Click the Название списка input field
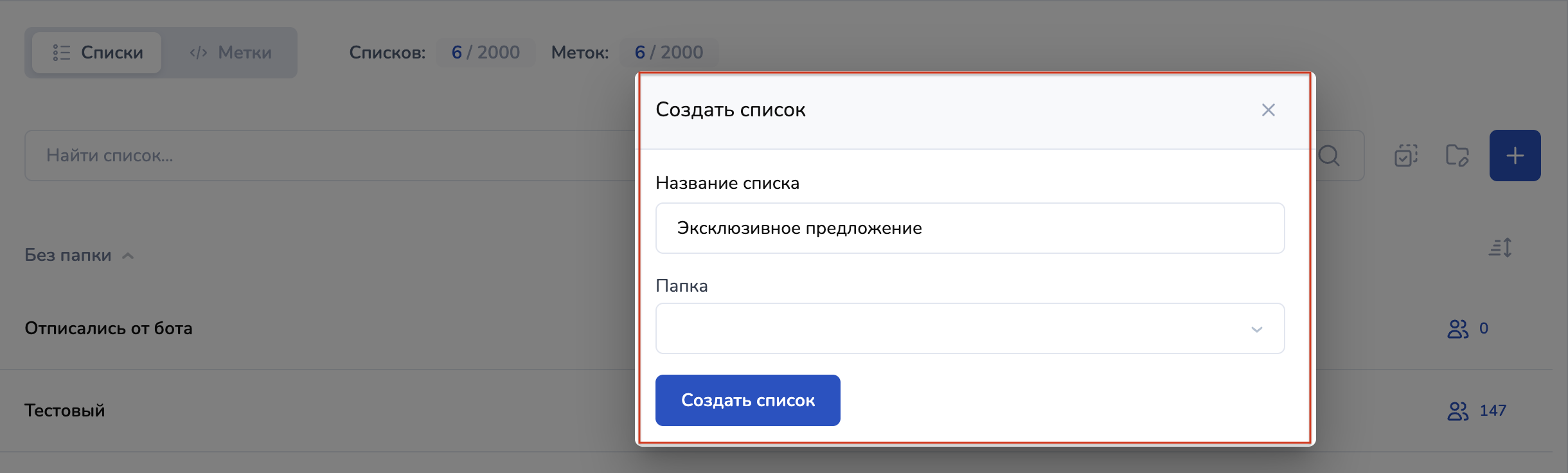Viewport: 1568px width, 473px height. point(969,228)
